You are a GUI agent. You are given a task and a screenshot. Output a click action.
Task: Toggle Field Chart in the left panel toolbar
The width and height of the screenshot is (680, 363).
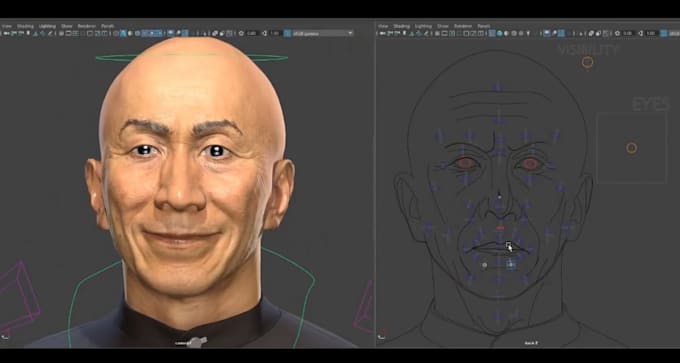pos(90,33)
